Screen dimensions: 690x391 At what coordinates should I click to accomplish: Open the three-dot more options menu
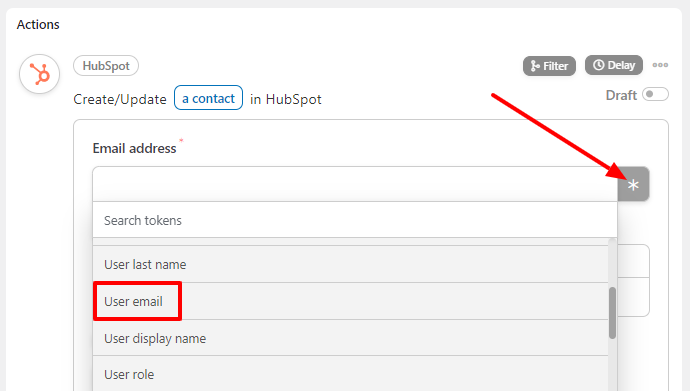660,65
